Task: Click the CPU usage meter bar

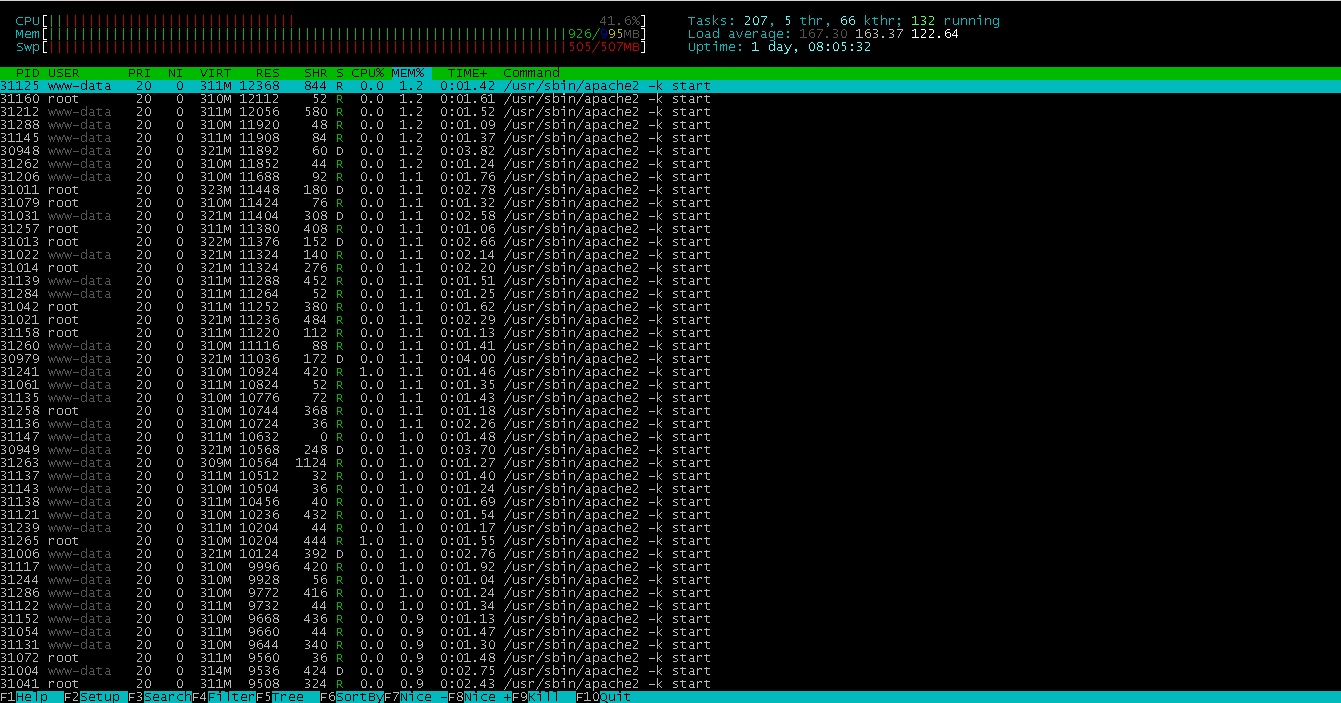Action: tap(331, 21)
